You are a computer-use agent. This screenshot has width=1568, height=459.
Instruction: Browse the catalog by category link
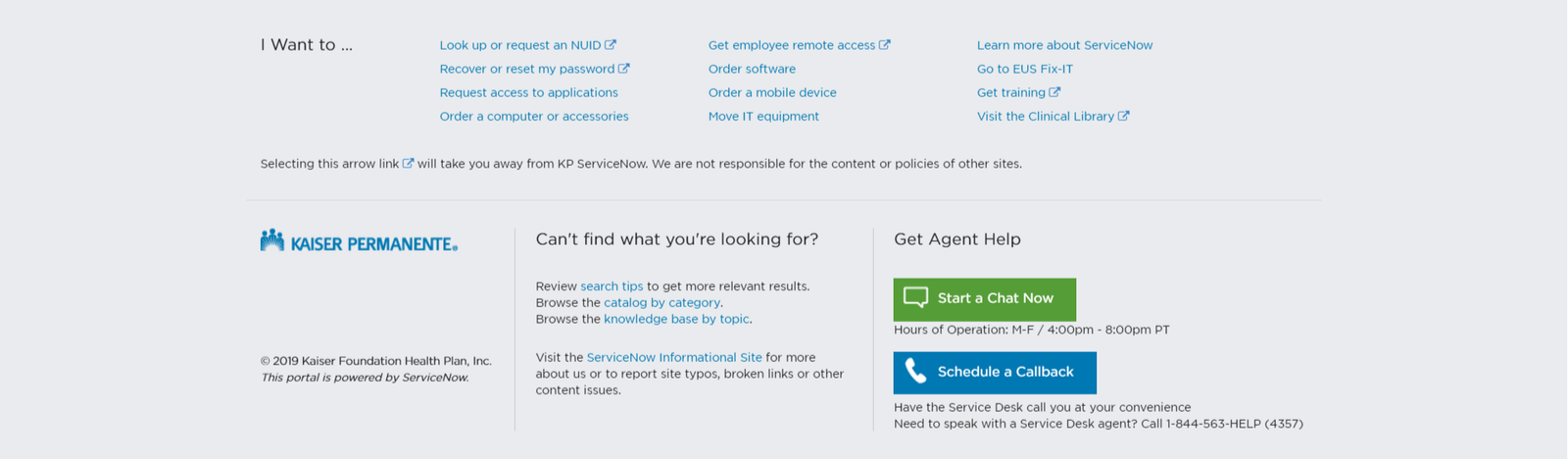[661, 303]
